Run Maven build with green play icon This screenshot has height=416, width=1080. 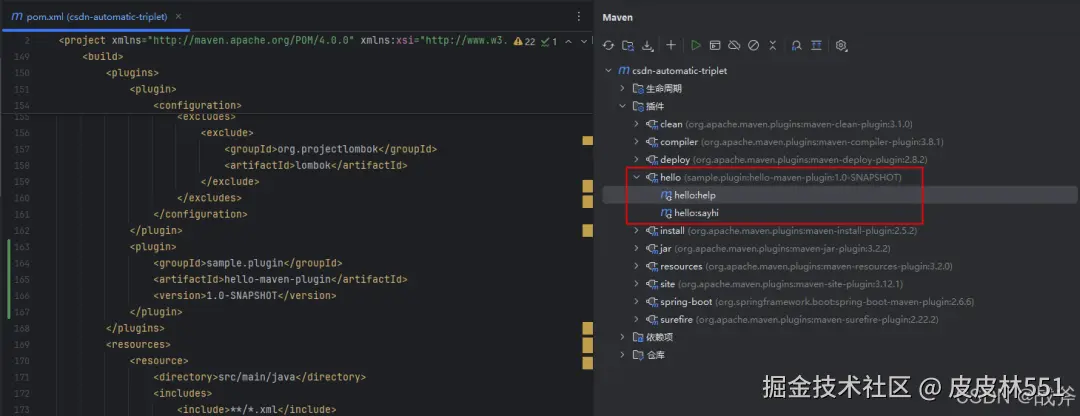[696, 46]
